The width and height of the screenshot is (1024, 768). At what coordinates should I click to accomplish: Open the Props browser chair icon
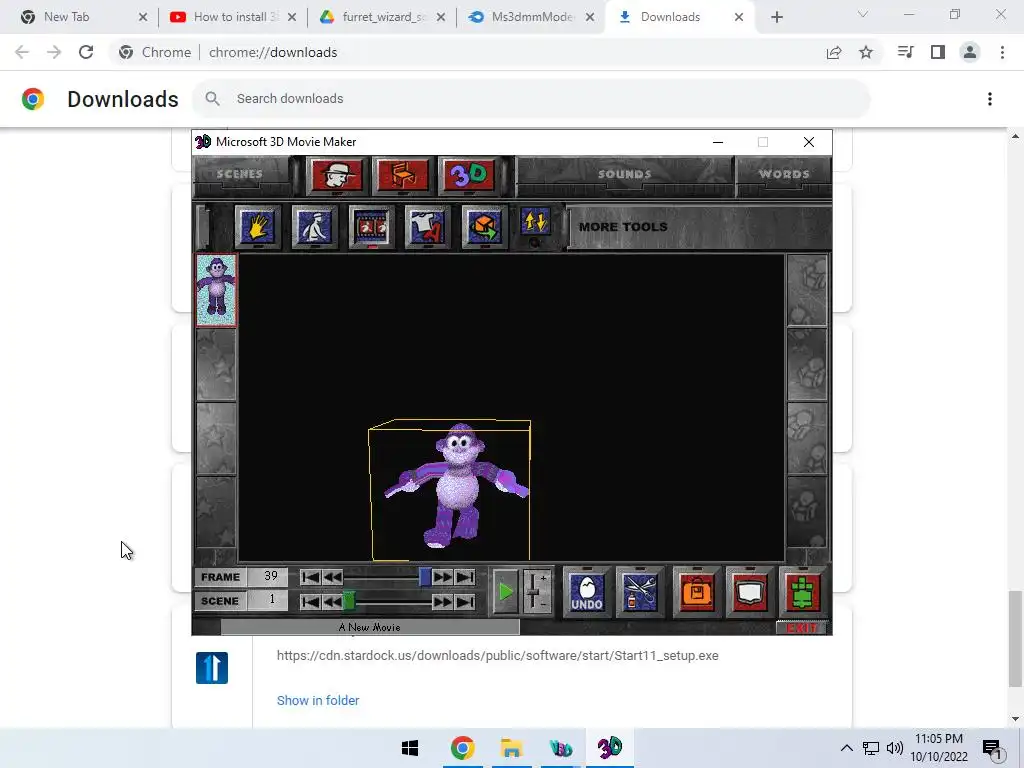click(402, 175)
